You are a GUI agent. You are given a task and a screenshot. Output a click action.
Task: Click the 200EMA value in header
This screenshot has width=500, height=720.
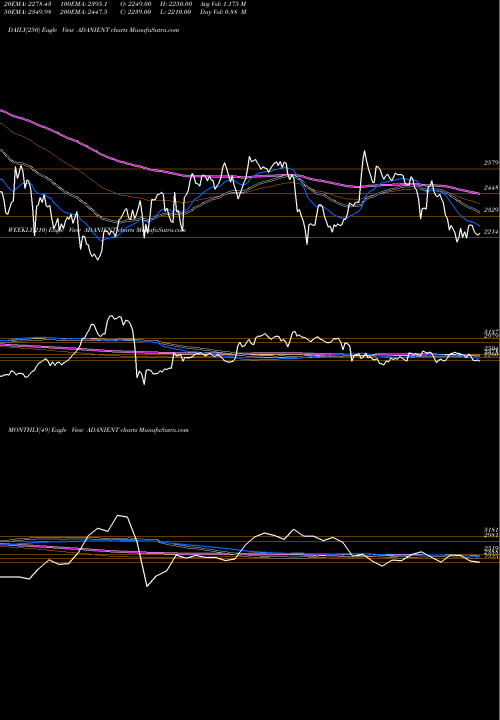click(84, 11)
